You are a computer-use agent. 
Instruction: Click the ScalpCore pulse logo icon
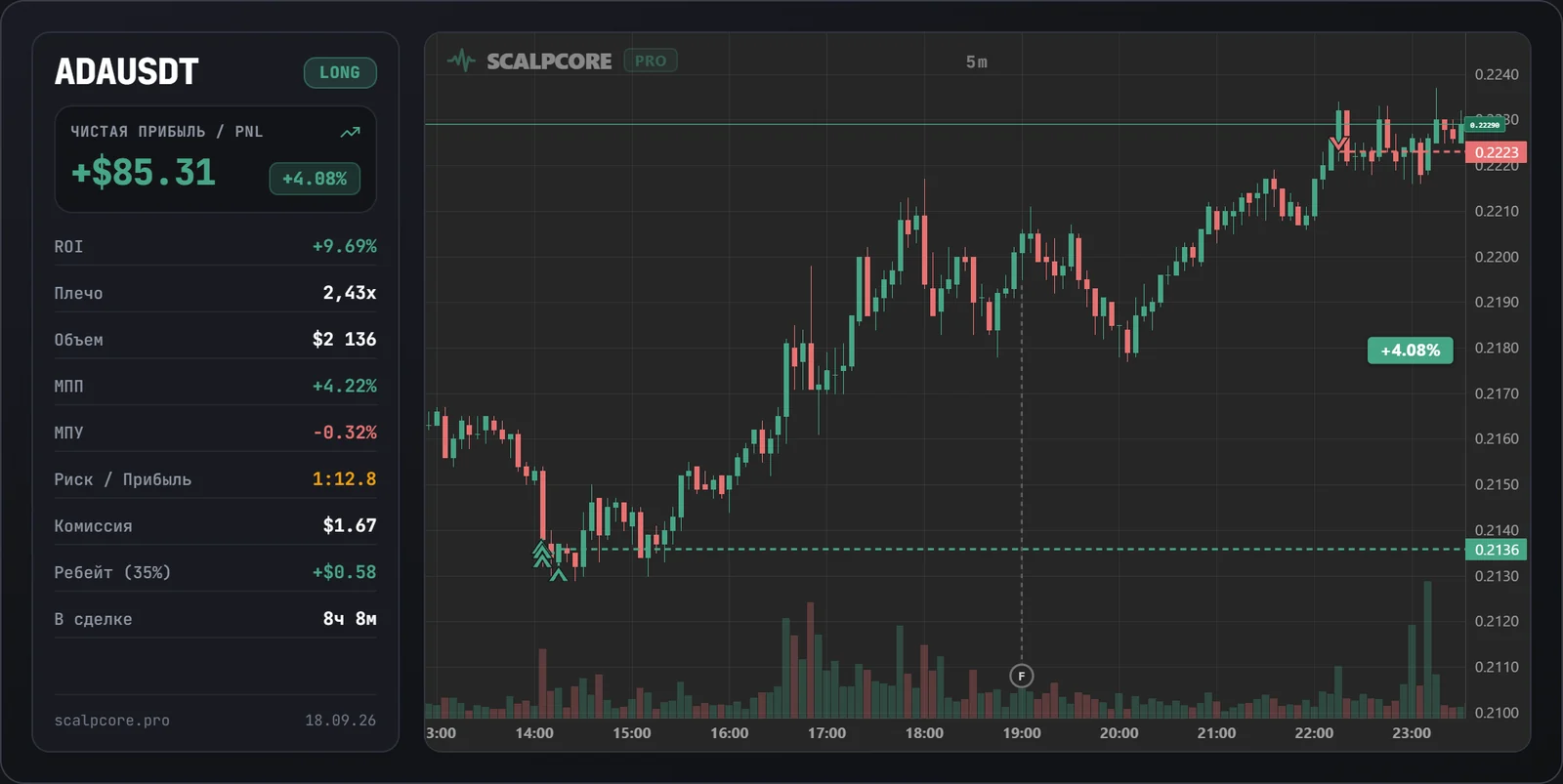461,61
